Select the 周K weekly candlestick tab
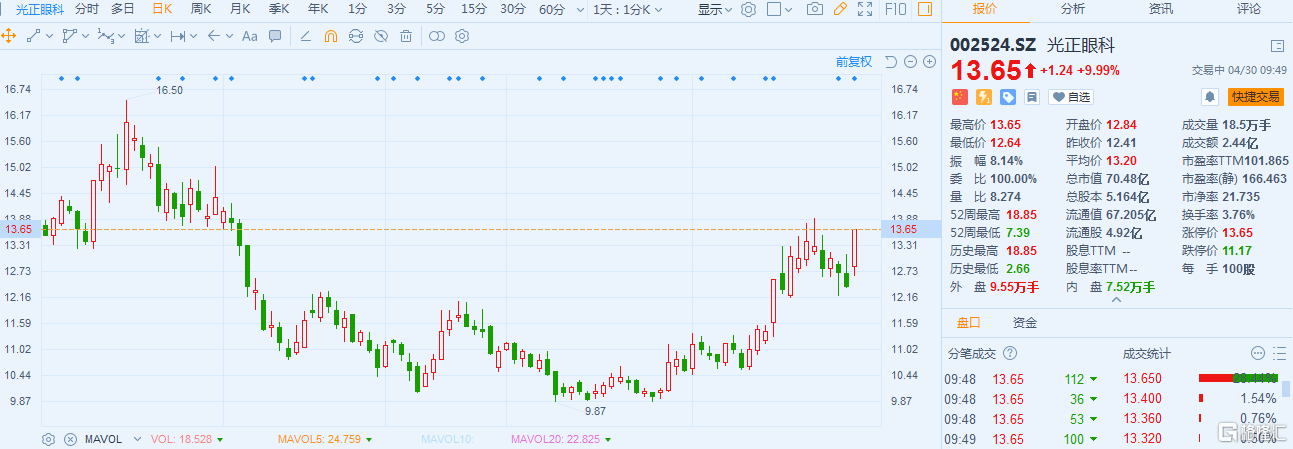1293x449 pixels. pyautogui.click(x=201, y=9)
